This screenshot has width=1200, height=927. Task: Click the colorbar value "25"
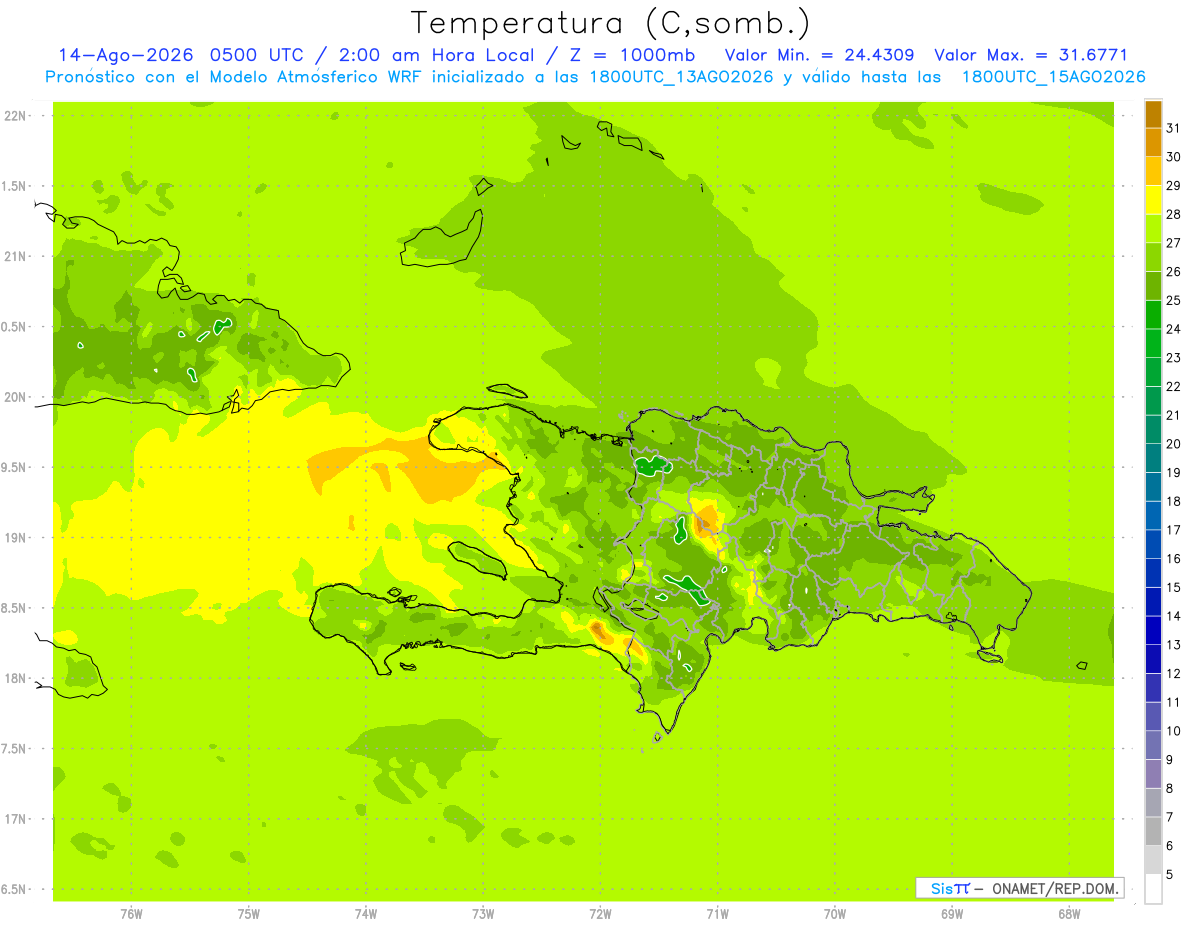tap(1175, 300)
